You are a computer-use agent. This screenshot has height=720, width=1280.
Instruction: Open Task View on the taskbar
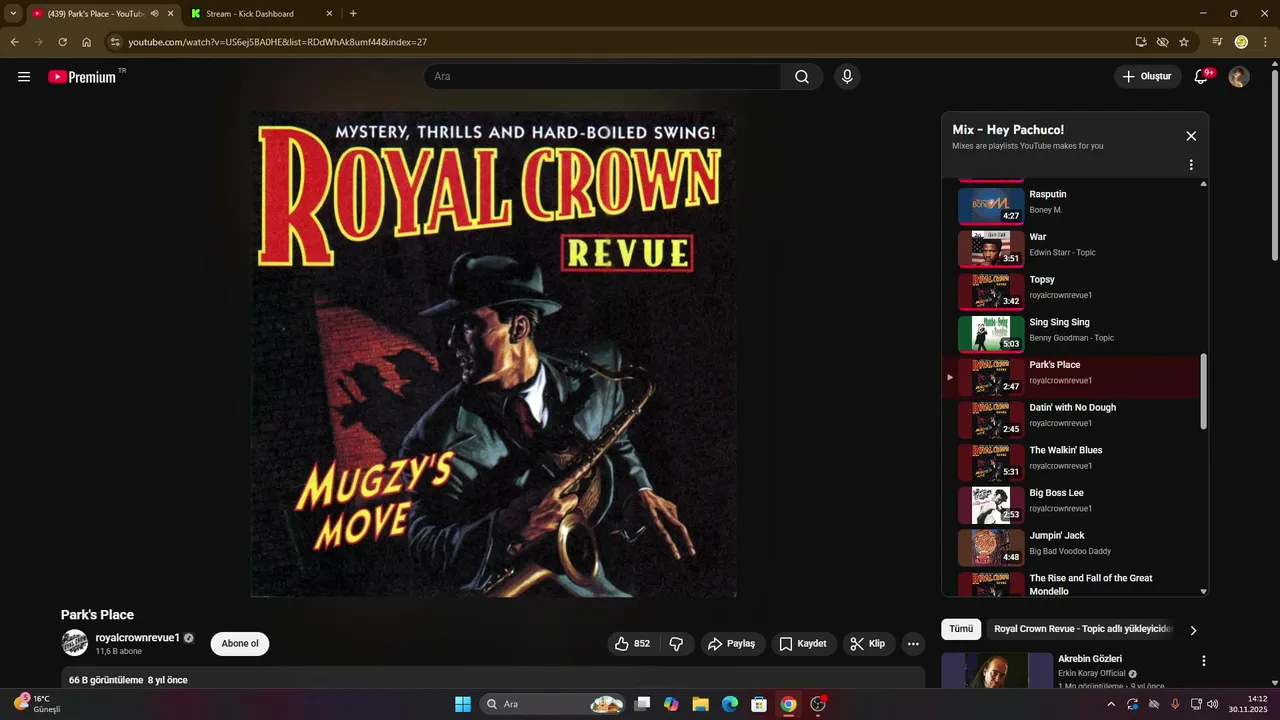[642, 704]
